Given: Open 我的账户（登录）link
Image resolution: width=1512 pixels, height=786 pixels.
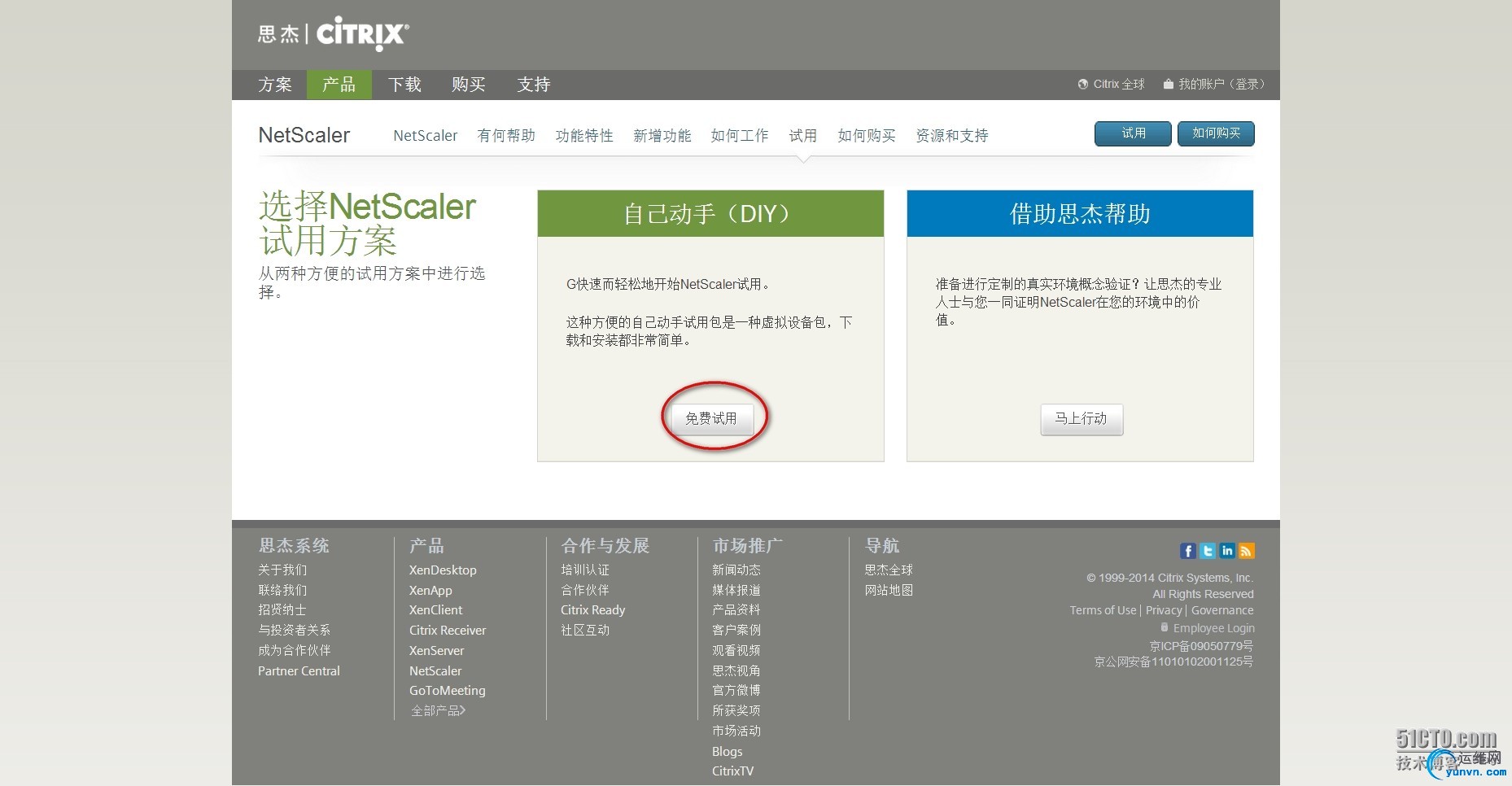Looking at the screenshot, I should tap(1221, 85).
